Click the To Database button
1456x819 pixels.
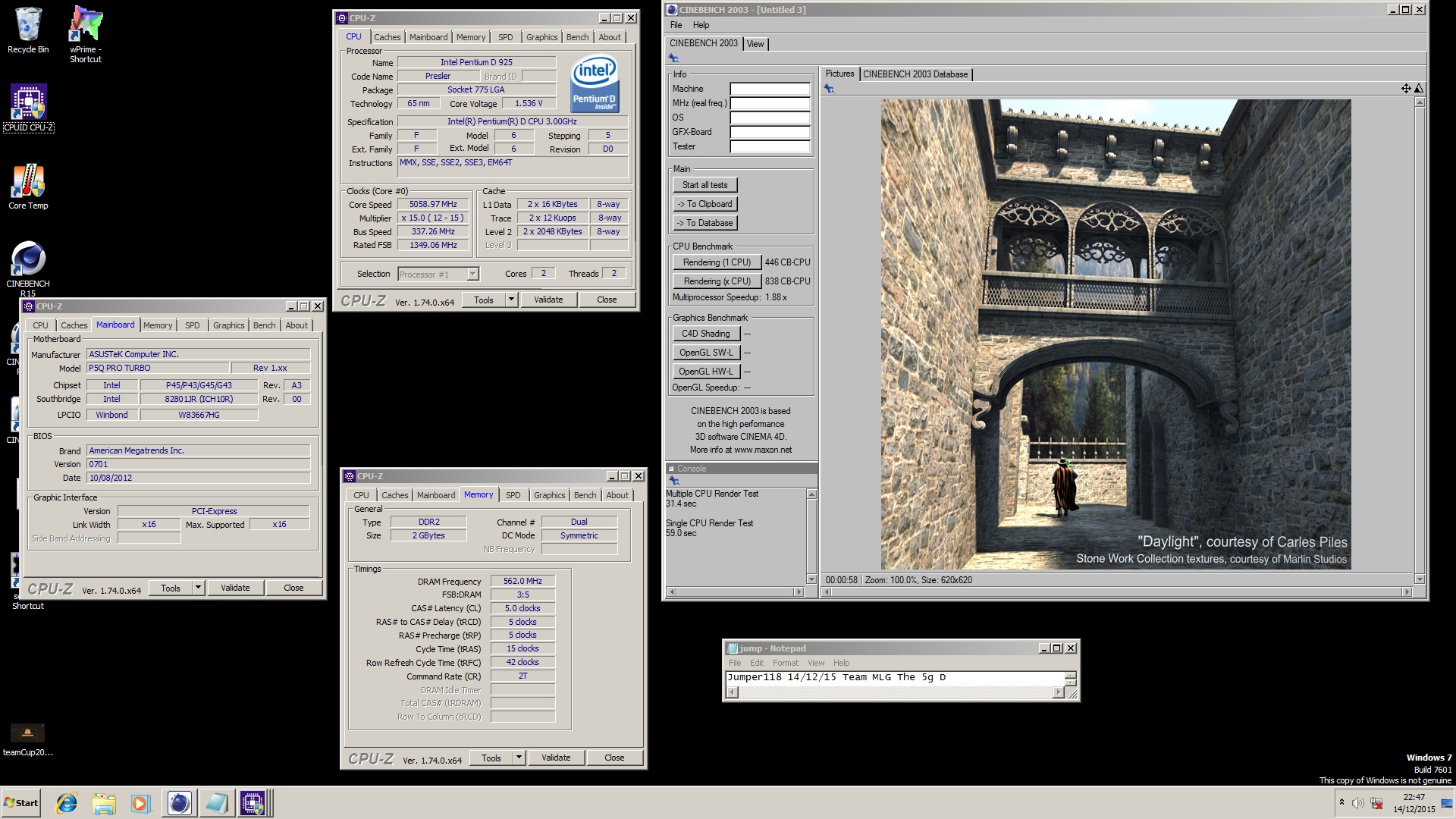point(704,223)
